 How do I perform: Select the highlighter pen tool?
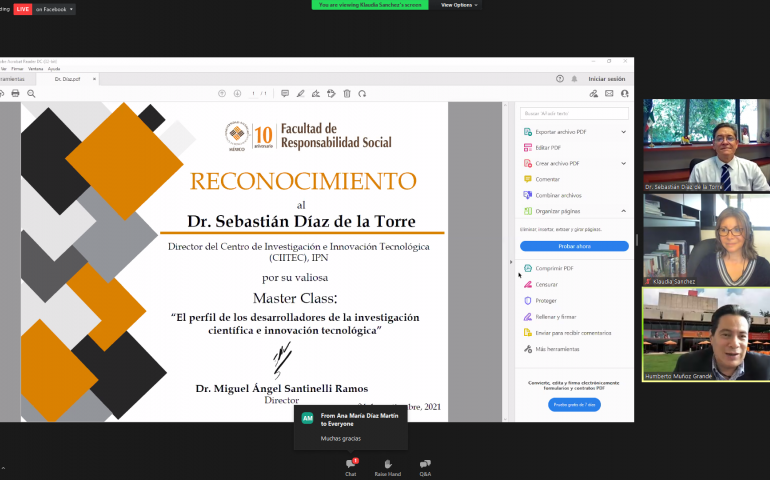point(301,93)
